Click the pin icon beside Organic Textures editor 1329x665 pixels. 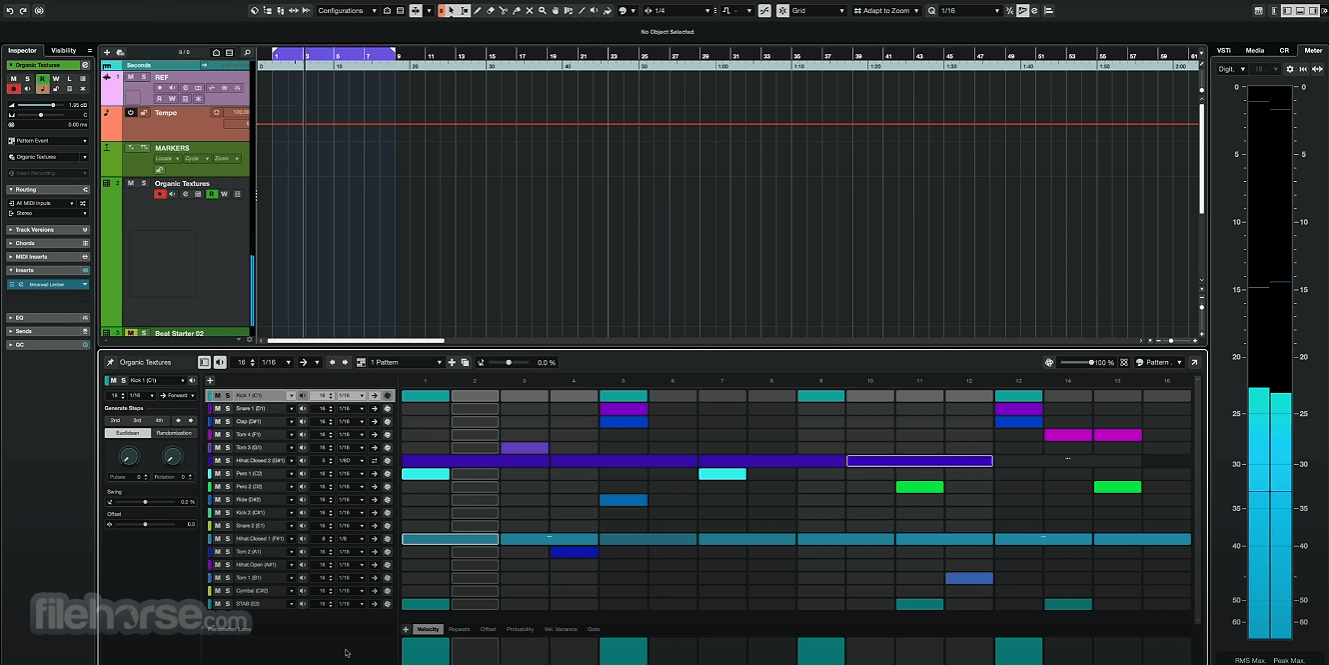[x=110, y=362]
